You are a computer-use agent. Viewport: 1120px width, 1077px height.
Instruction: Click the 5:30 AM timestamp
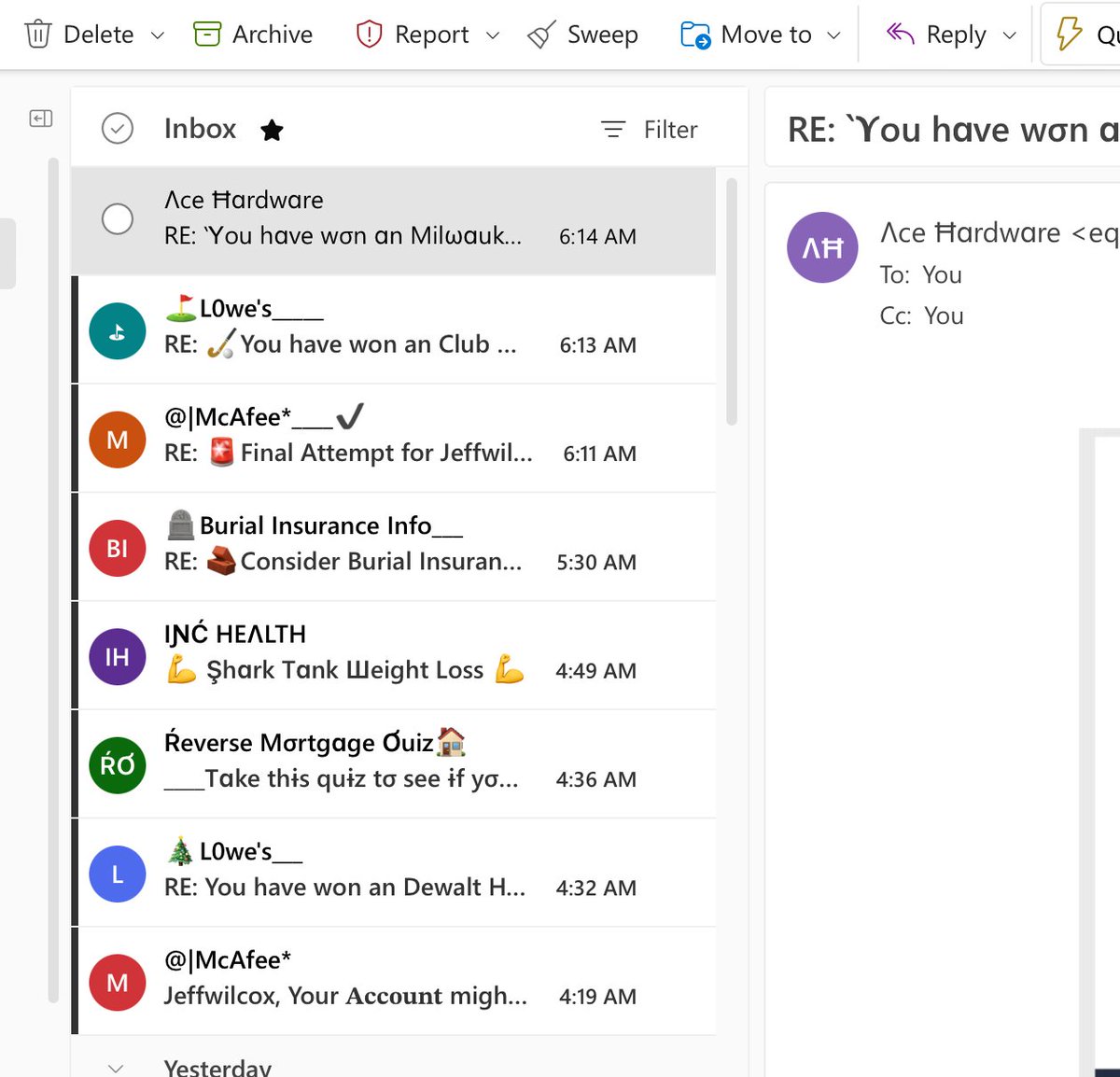(597, 563)
